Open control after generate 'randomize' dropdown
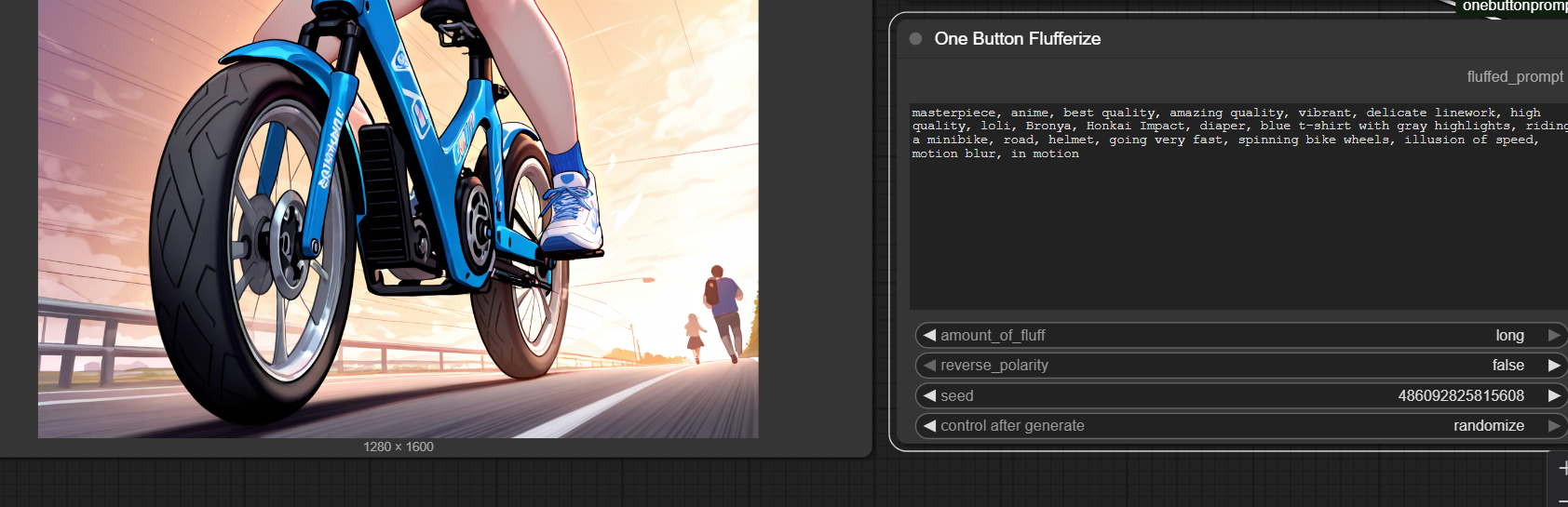The height and width of the screenshot is (507, 1568). coord(1489,425)
